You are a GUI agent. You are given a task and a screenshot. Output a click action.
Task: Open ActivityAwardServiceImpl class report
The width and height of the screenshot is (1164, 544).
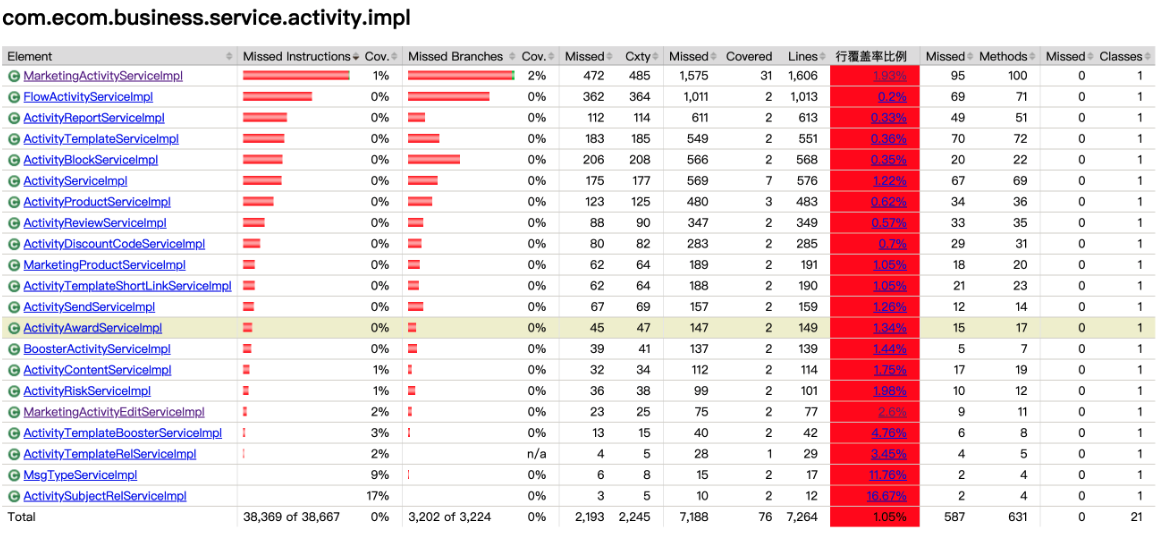[93, 328]
